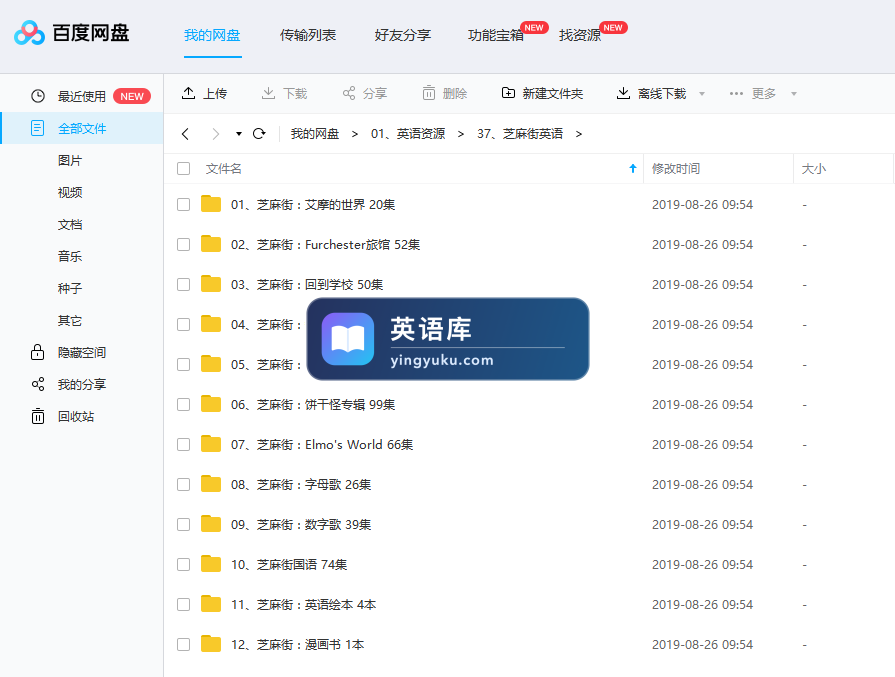Click the folder icon of 07 Elmo's World
895x677 pixels.
211,444
